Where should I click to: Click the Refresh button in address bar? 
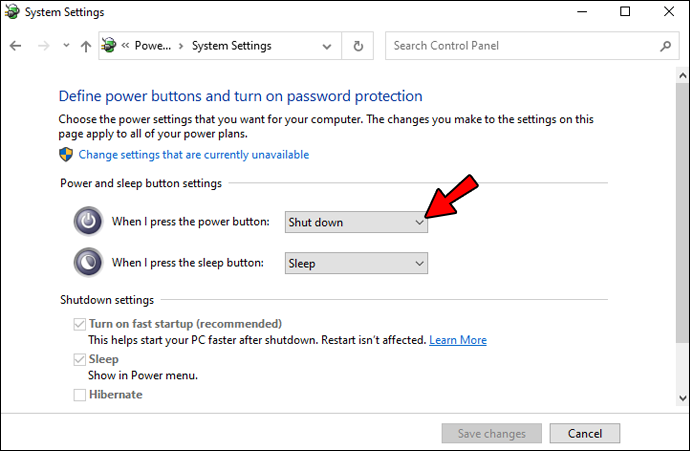click(358, 46)
